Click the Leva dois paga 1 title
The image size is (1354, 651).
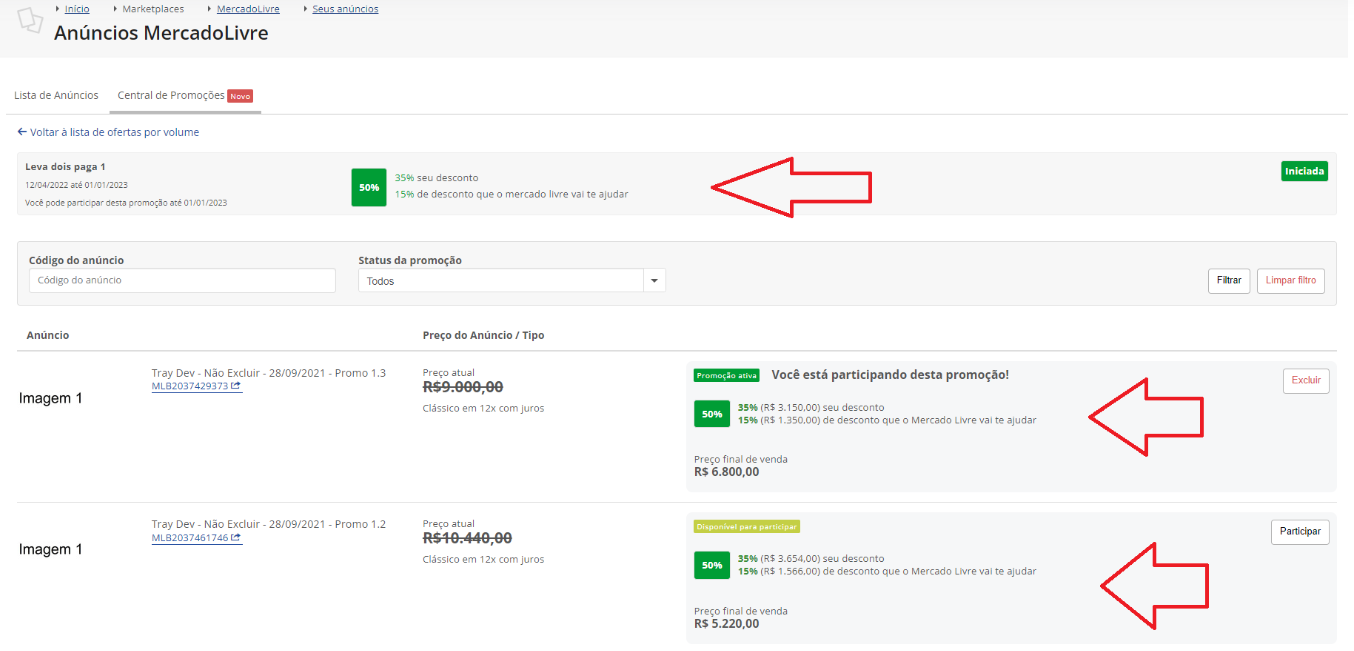coord(65,166)
